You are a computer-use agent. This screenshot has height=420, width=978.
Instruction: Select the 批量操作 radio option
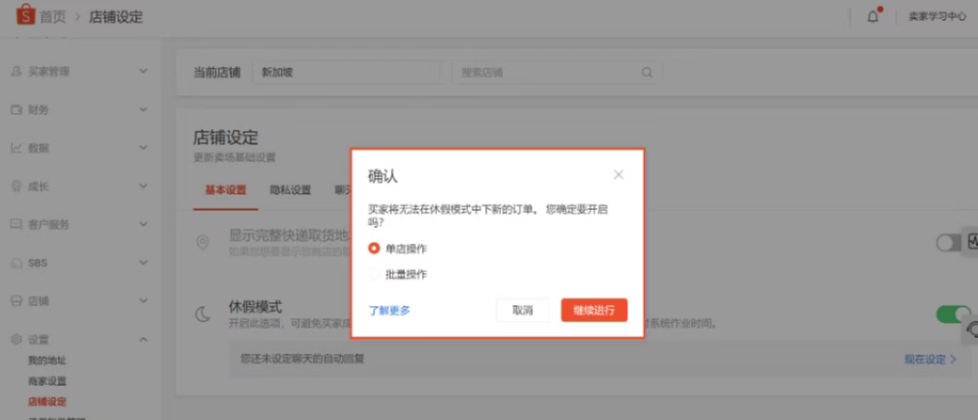coord(374,274)
